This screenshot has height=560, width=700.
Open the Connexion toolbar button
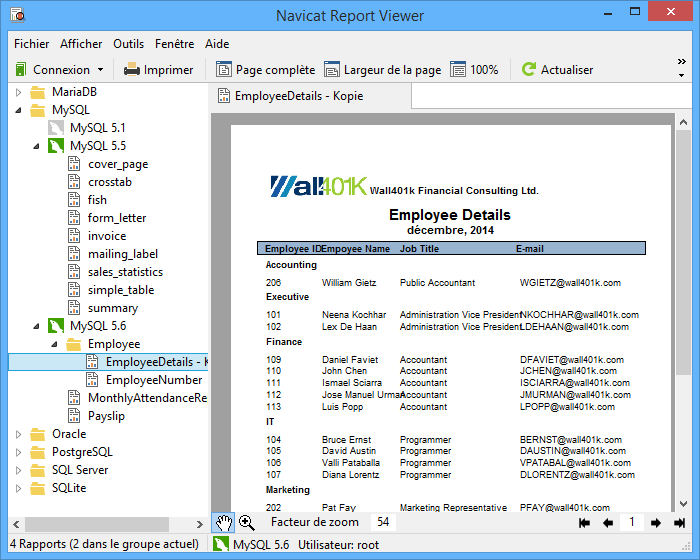(x=52, y=70)
